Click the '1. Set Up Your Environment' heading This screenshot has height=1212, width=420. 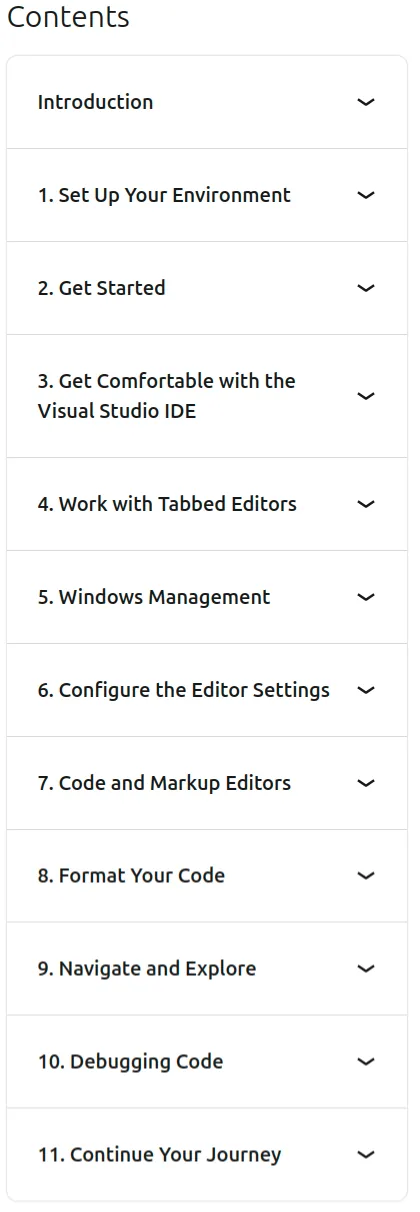(164, 195)
